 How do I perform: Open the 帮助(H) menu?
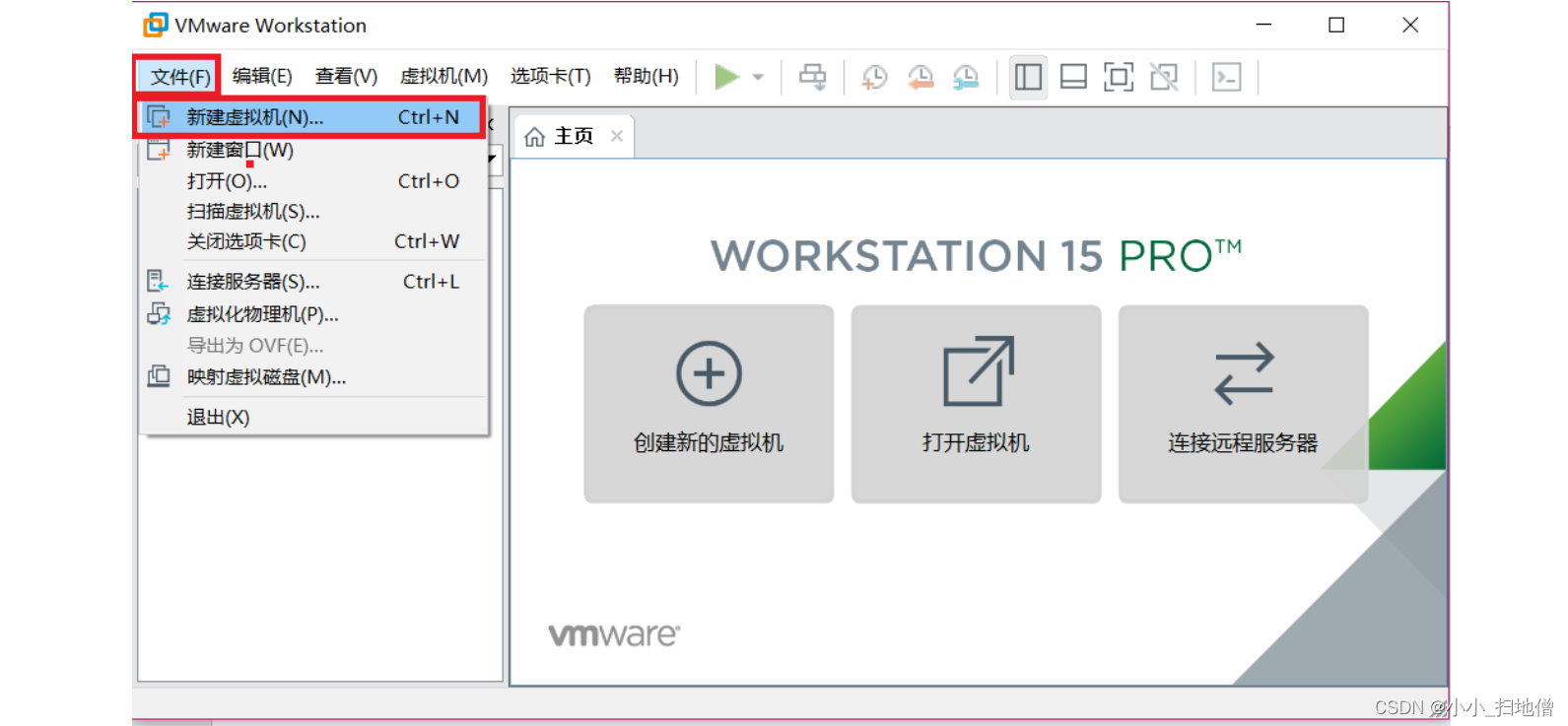point(646,76)
